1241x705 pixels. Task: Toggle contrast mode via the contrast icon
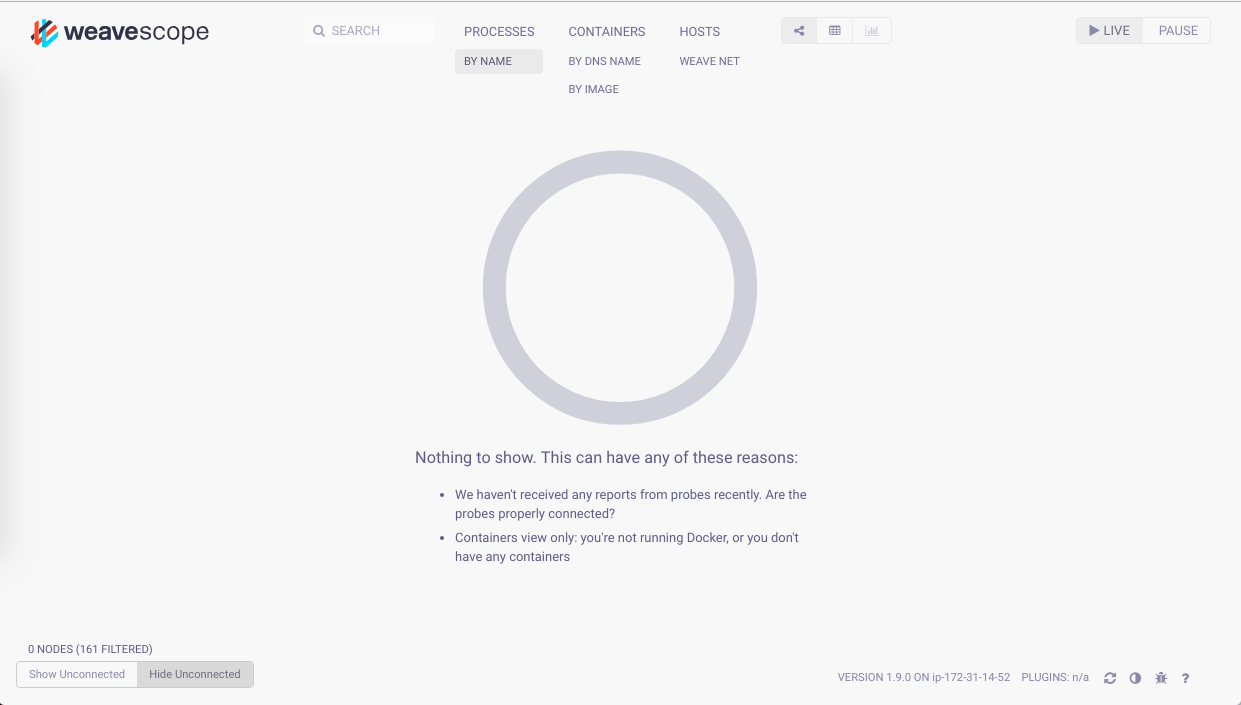tap(1135, 677)
